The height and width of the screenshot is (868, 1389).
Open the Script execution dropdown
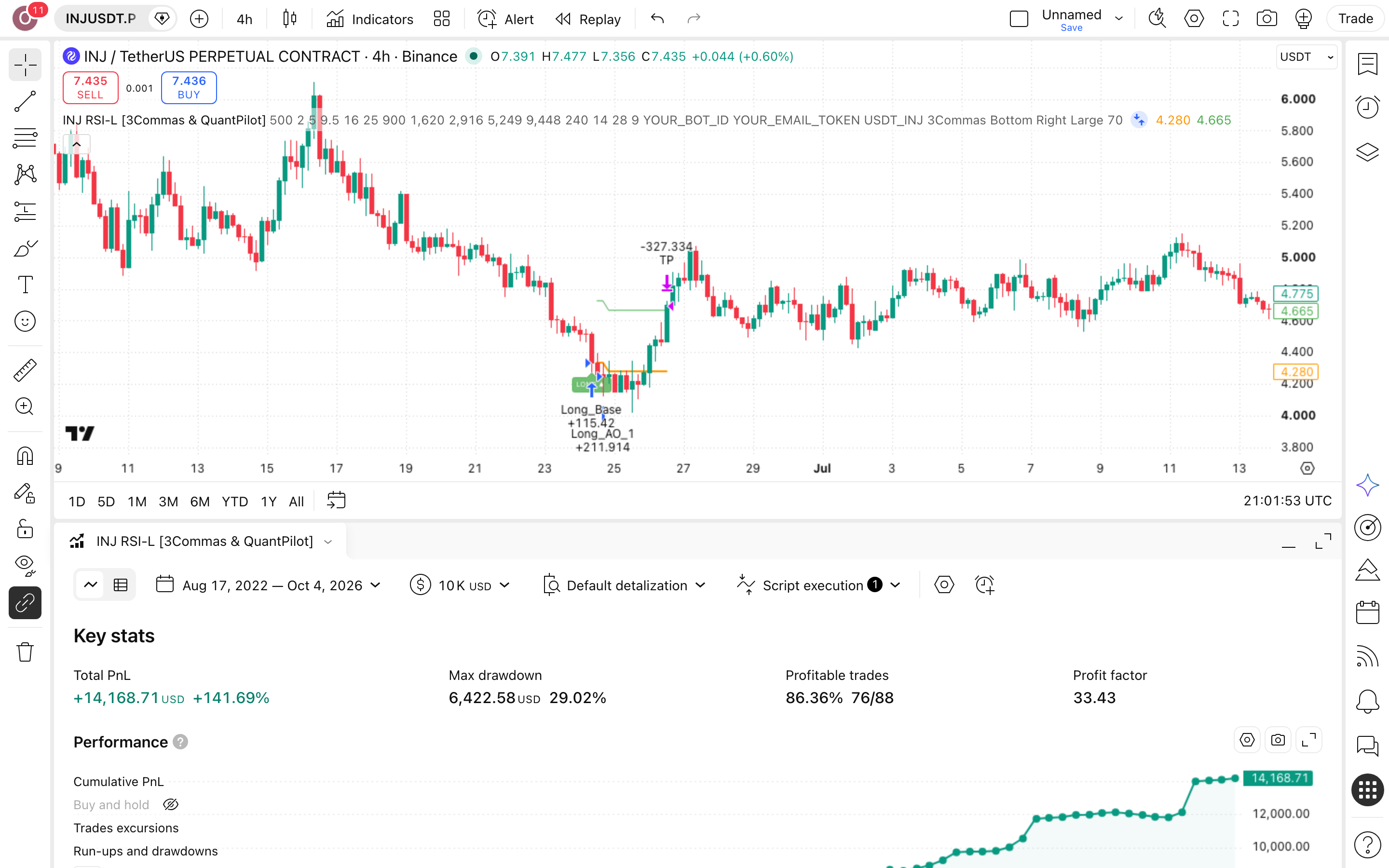coord(818,585)
